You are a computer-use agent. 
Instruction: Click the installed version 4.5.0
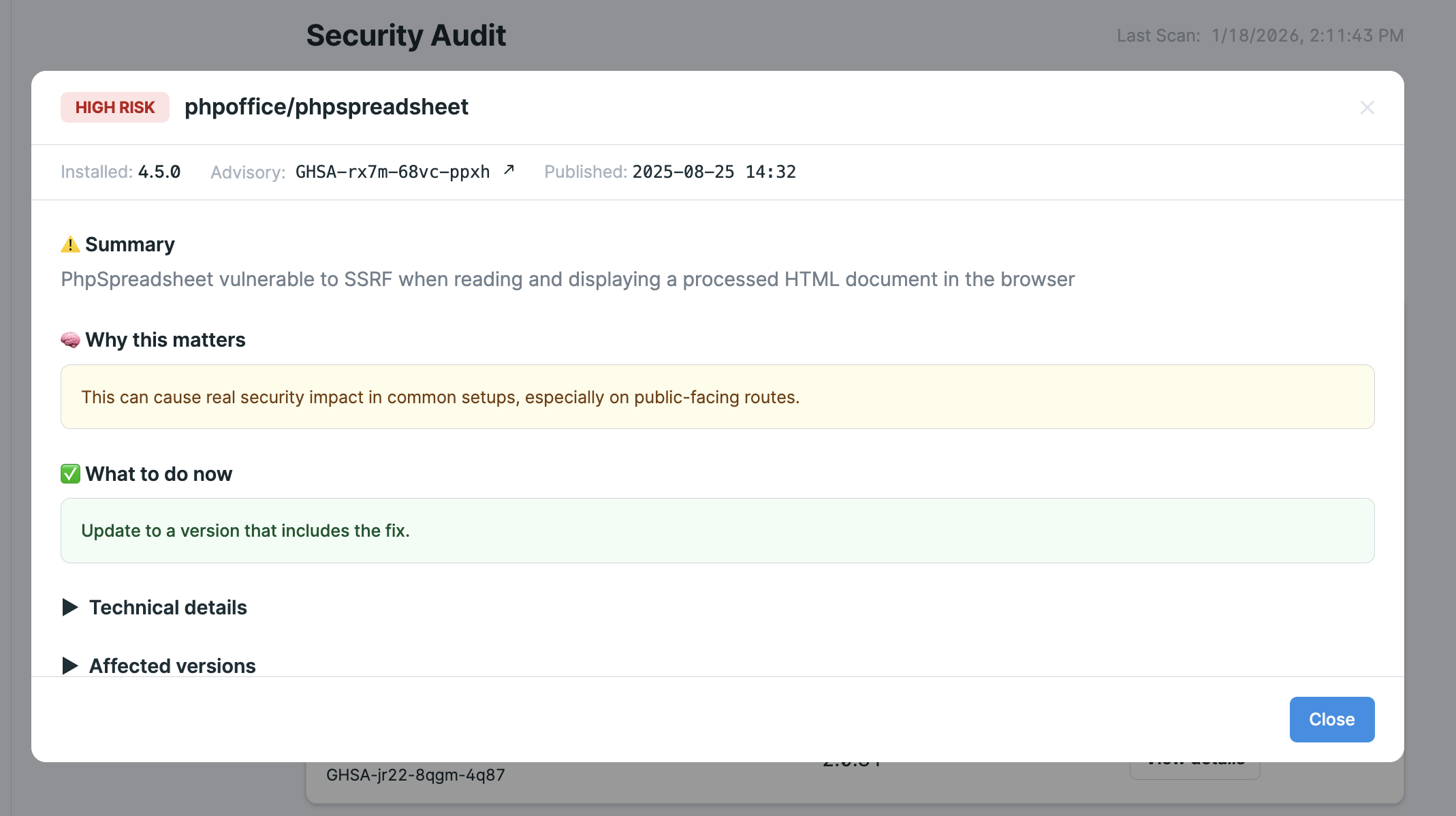click(159, 172)
